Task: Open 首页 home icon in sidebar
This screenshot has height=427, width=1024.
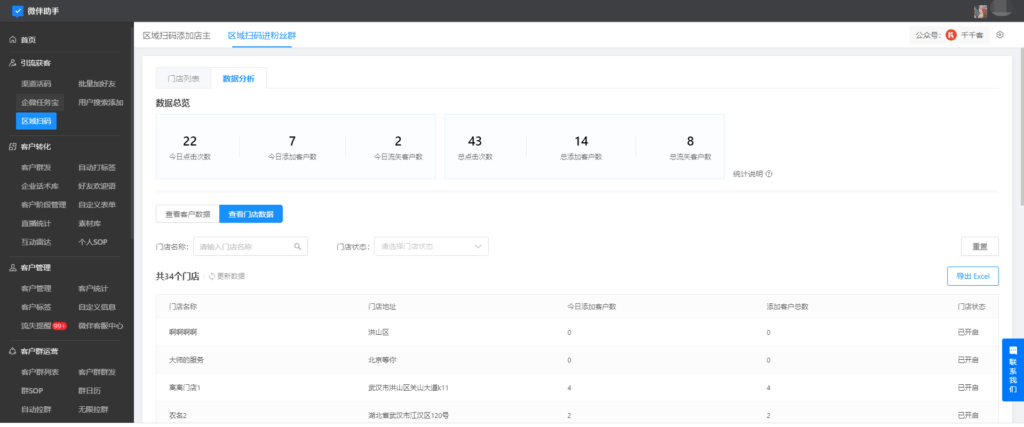Action: click(x=12, y=40)
